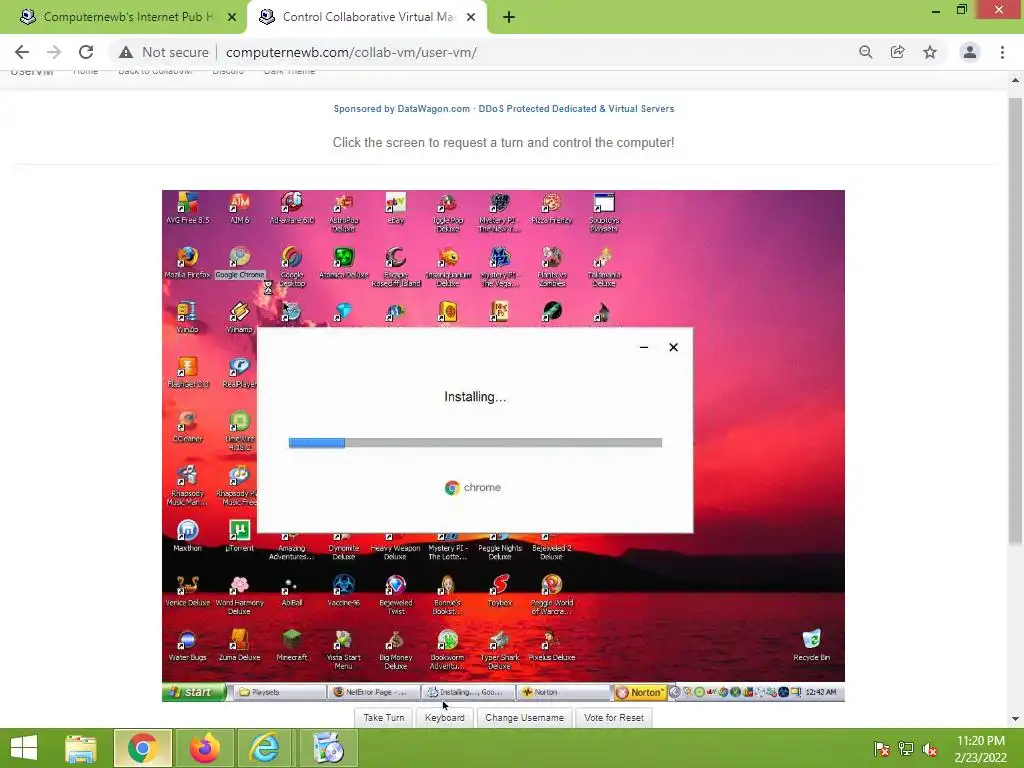The width and height of the screenshot is (1024, 768).
Task: Click the Change Username button
Action: click(x=524, y=717)
